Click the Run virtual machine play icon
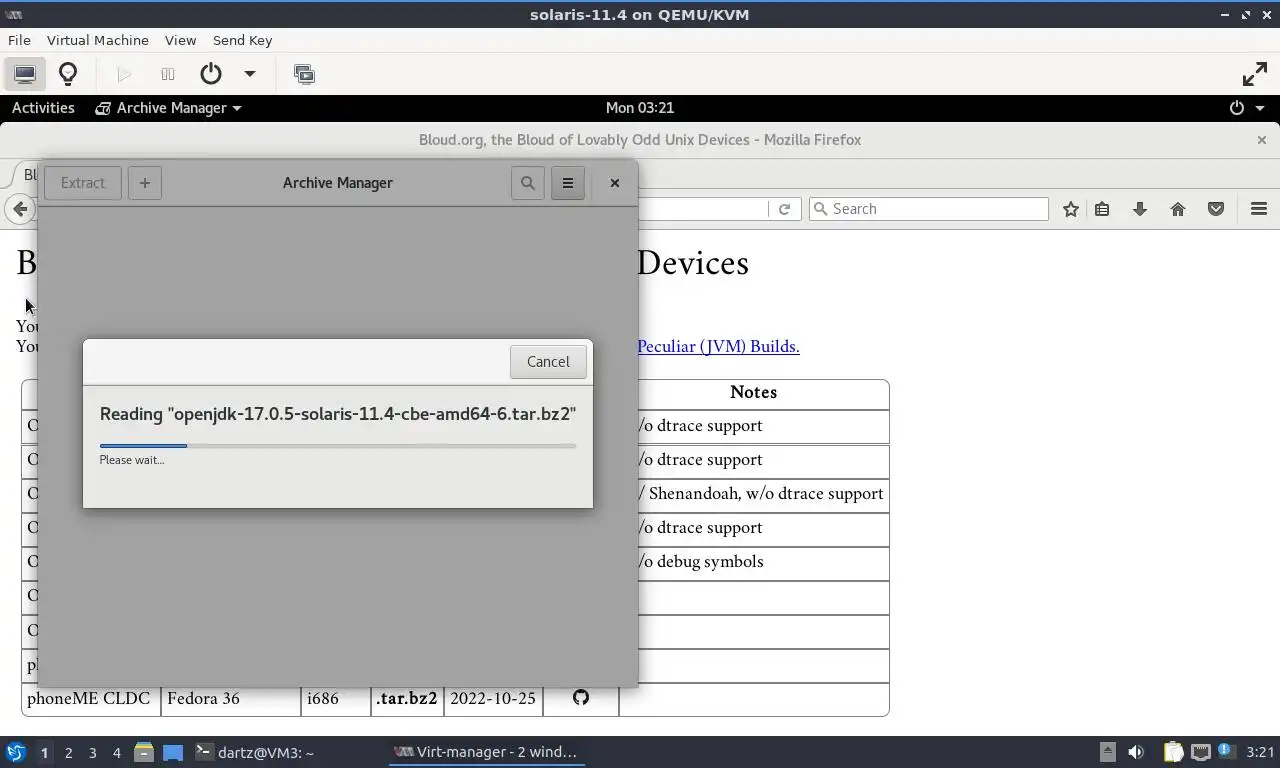1280x768 pixels. point(124,74)
